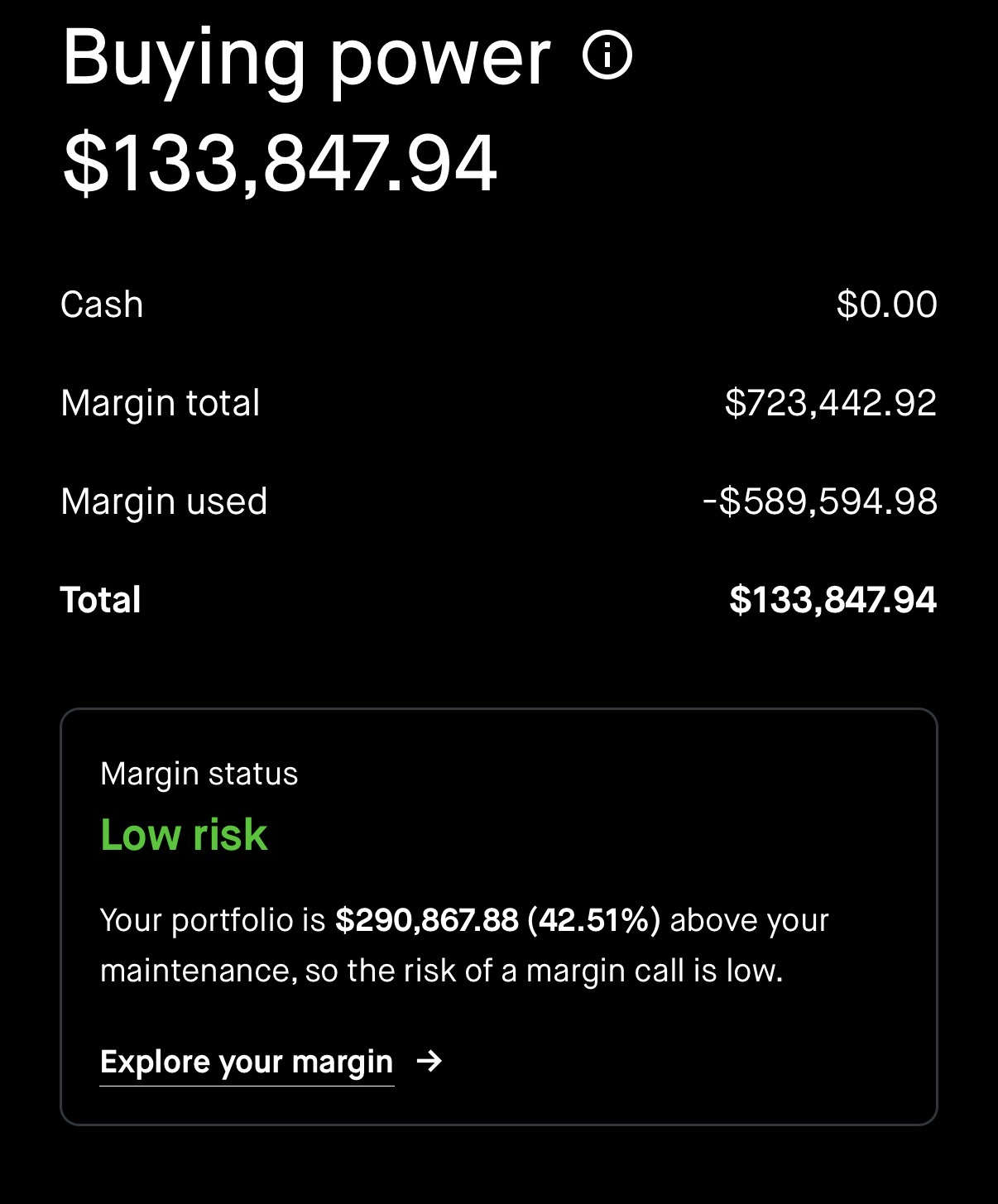Click the arrow next to Explore your margin
This screenshot has width=998, height=1204.
click(429, 1060)
